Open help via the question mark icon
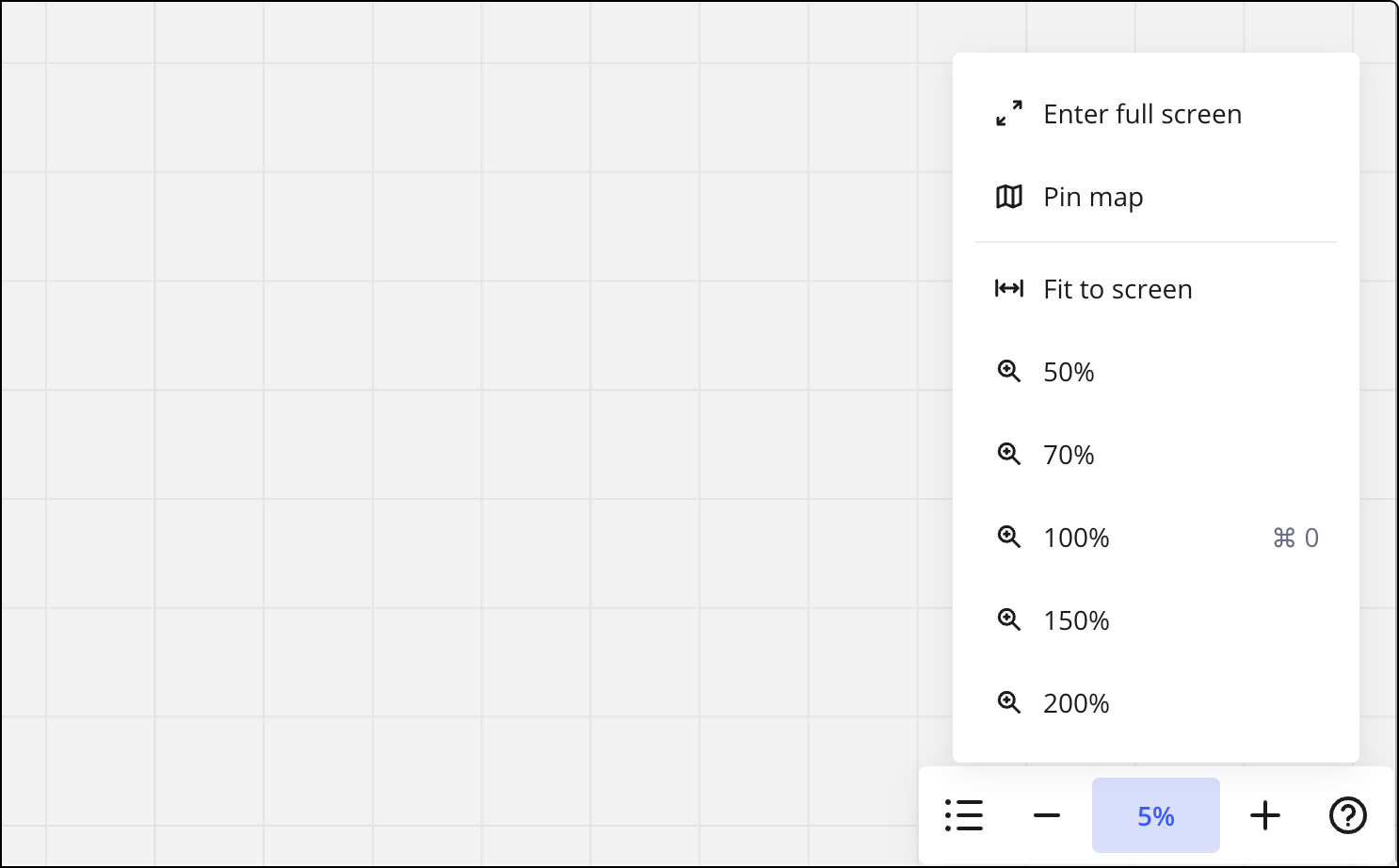Viewport: 1399px width, 868px height. 1347,815
